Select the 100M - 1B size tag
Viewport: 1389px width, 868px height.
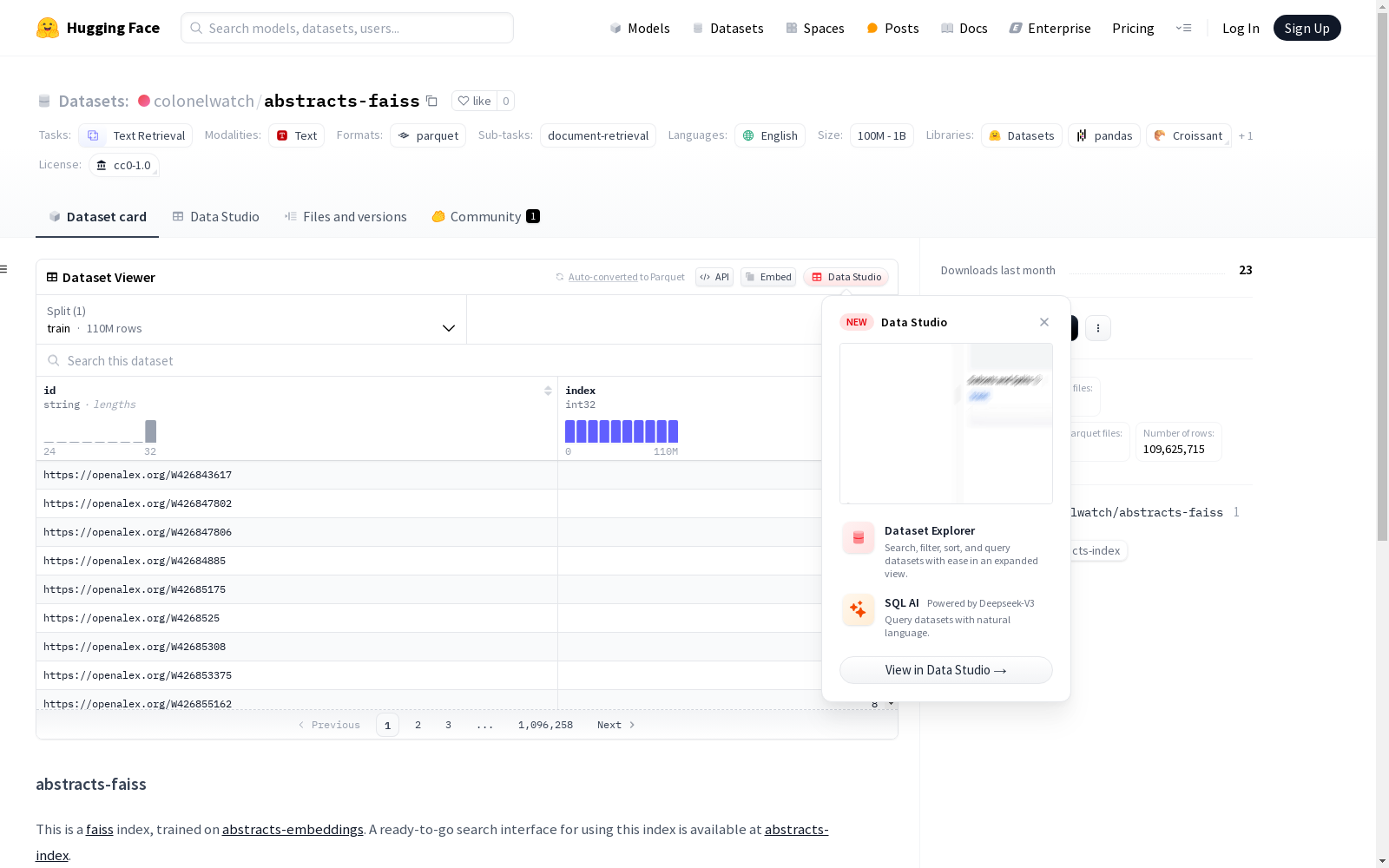pos(882,135)
